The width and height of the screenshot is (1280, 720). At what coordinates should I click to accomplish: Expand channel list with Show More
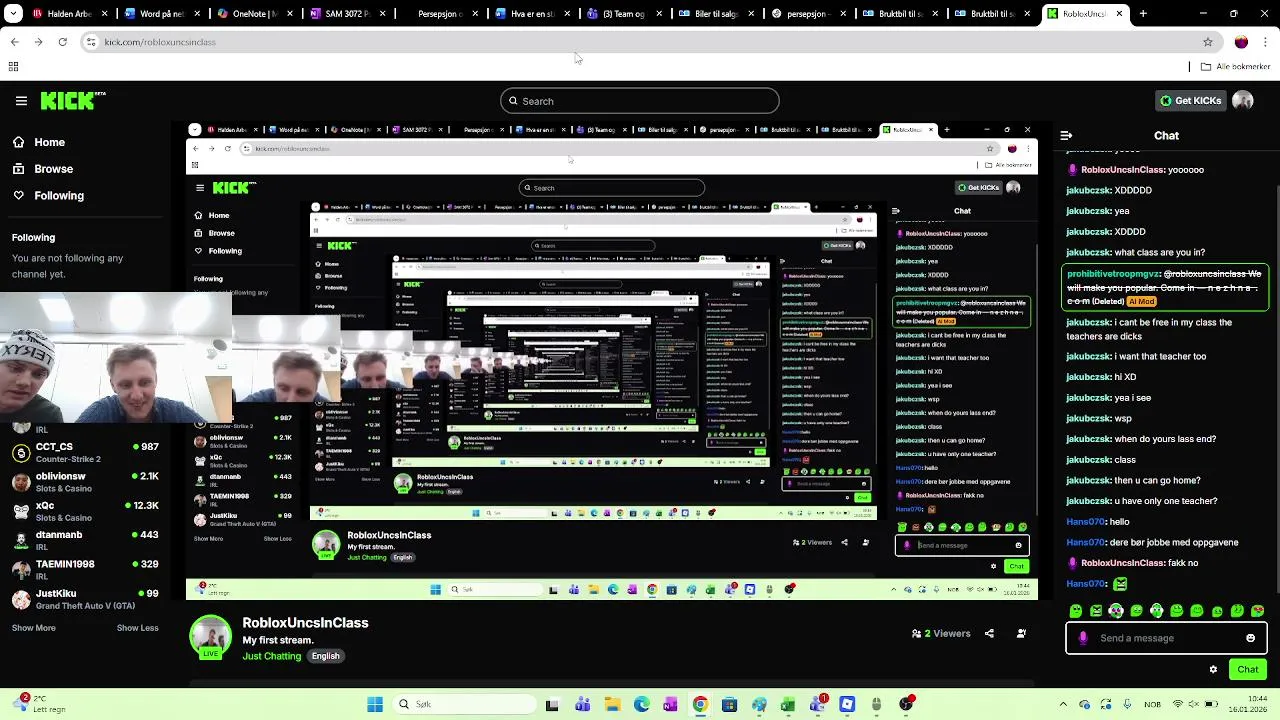pyautogui.click(x=34, y=628)
